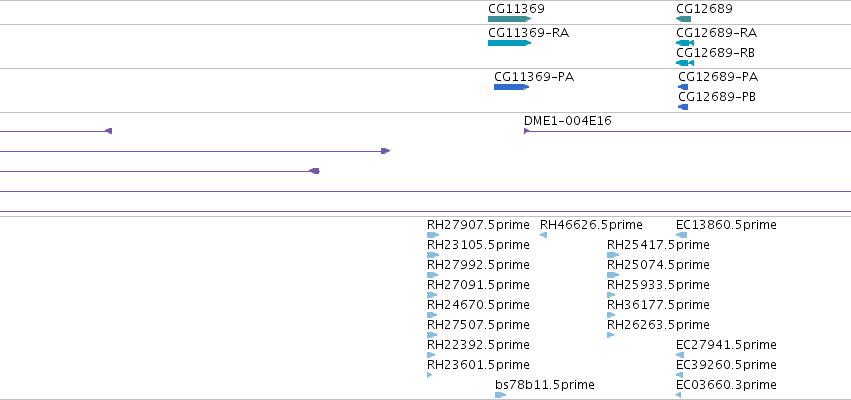Click the CG12689-PB protein glyph
Screen dimensions: 851x400
tap(683, 107)
